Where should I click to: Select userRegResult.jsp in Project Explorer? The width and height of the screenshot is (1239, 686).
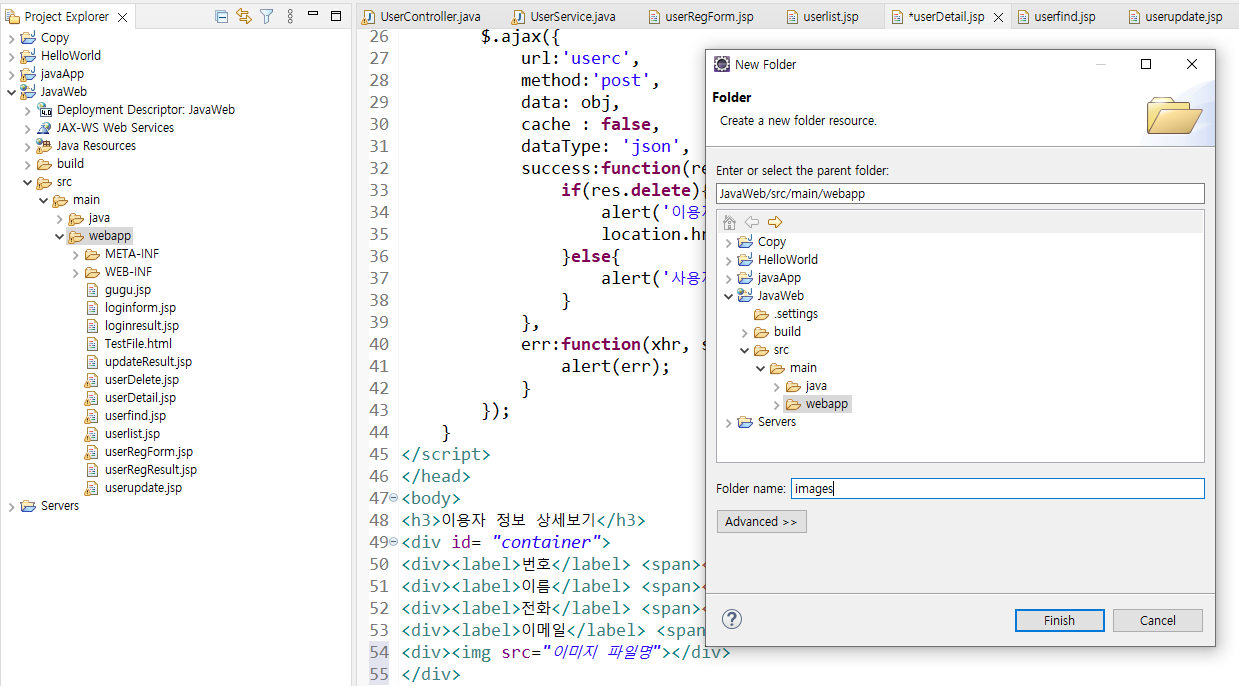coord(151,470)
